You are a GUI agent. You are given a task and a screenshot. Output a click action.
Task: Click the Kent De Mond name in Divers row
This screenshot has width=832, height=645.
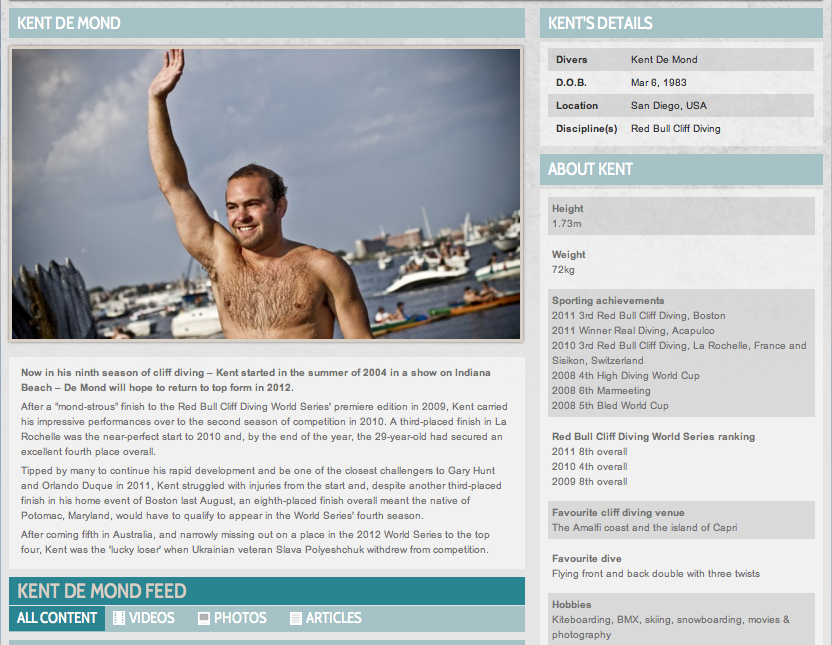click(x=664, y=59)
